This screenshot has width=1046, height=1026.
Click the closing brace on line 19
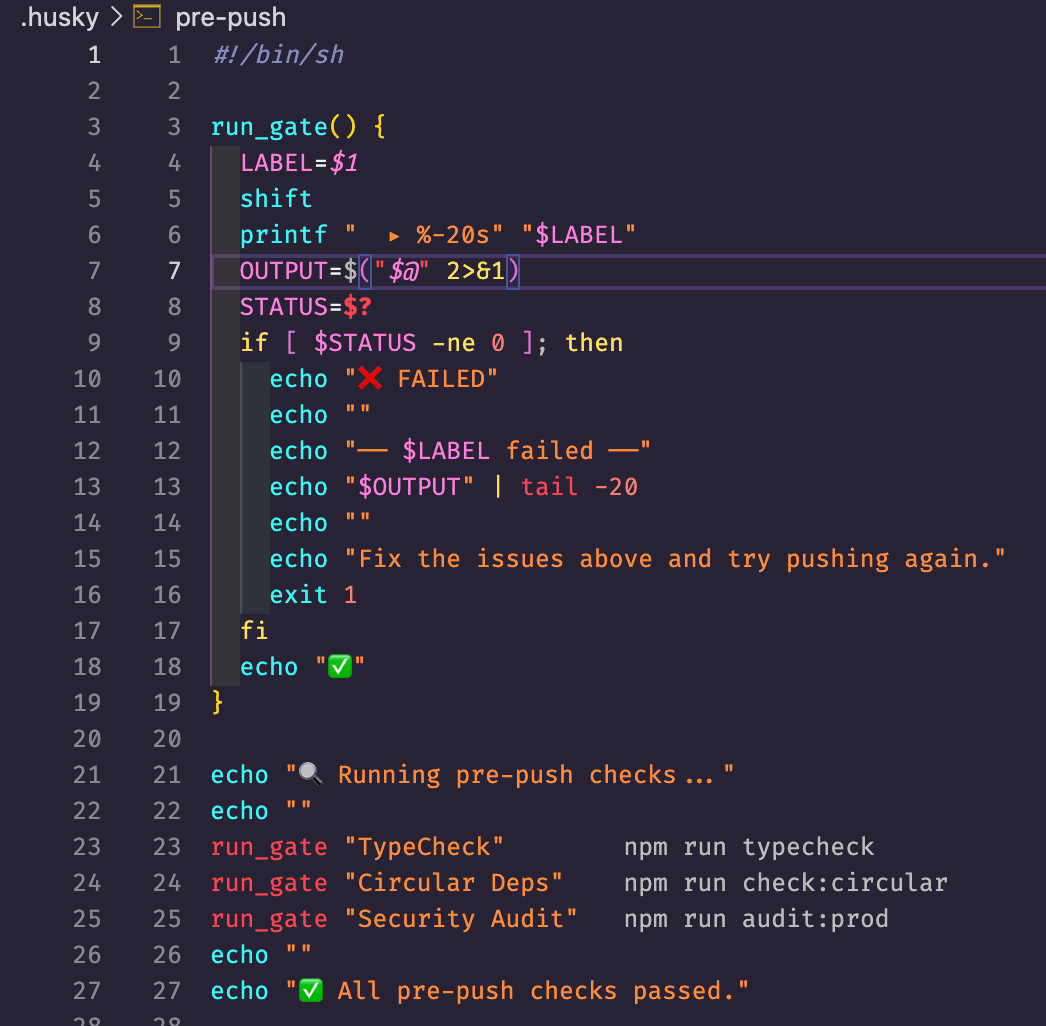217,703
